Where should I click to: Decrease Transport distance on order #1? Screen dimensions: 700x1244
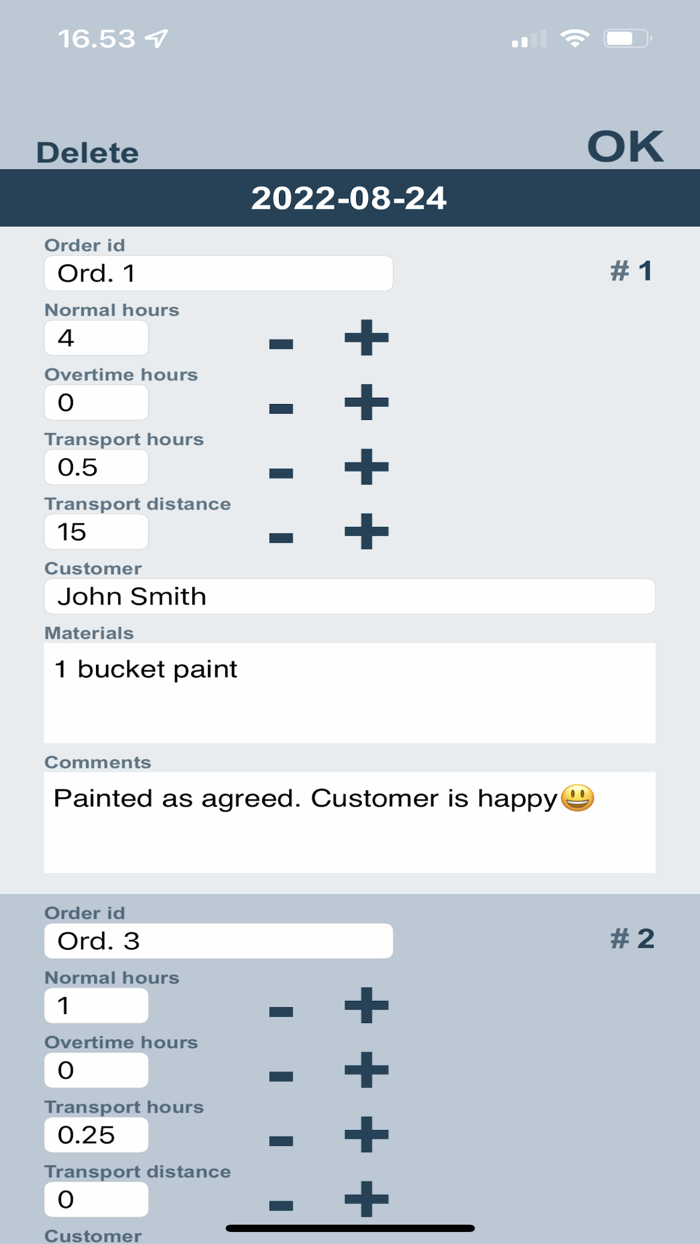[x=281, y=539]
